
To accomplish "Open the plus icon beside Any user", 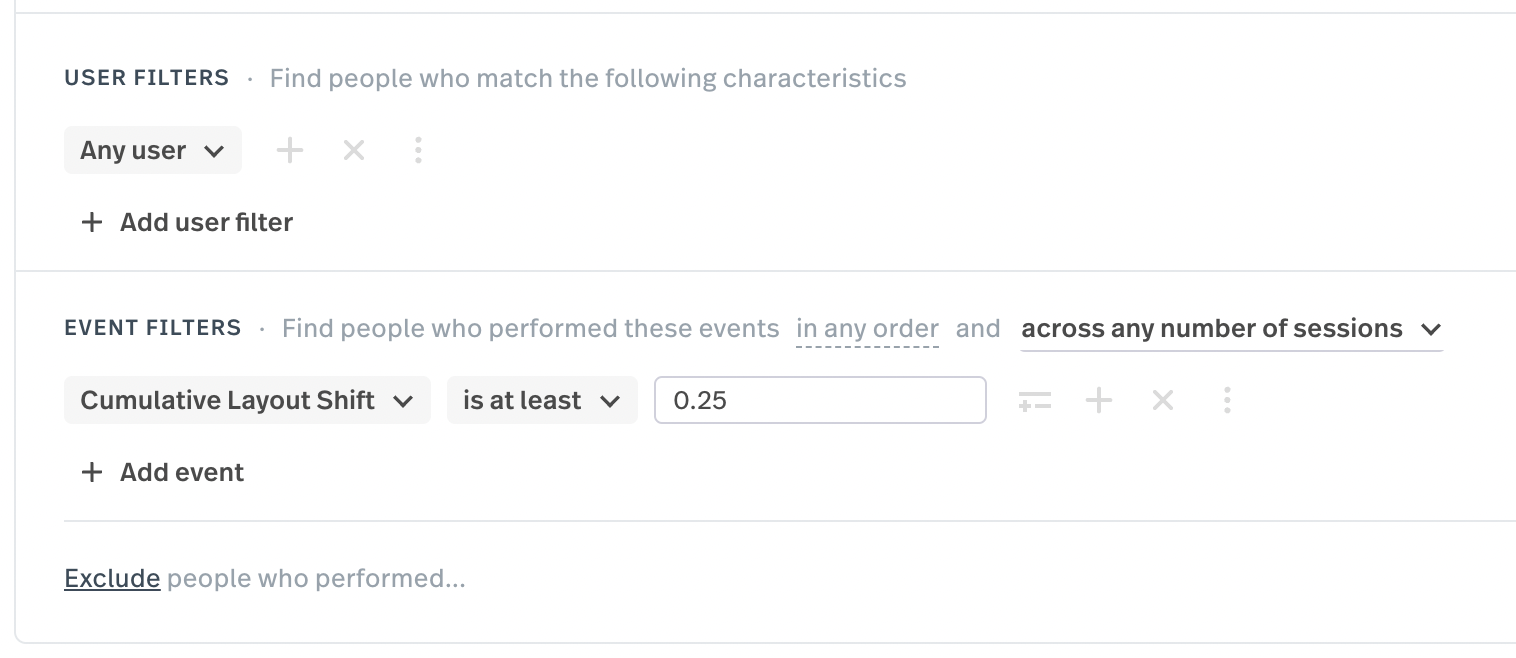I will (289, 150).
